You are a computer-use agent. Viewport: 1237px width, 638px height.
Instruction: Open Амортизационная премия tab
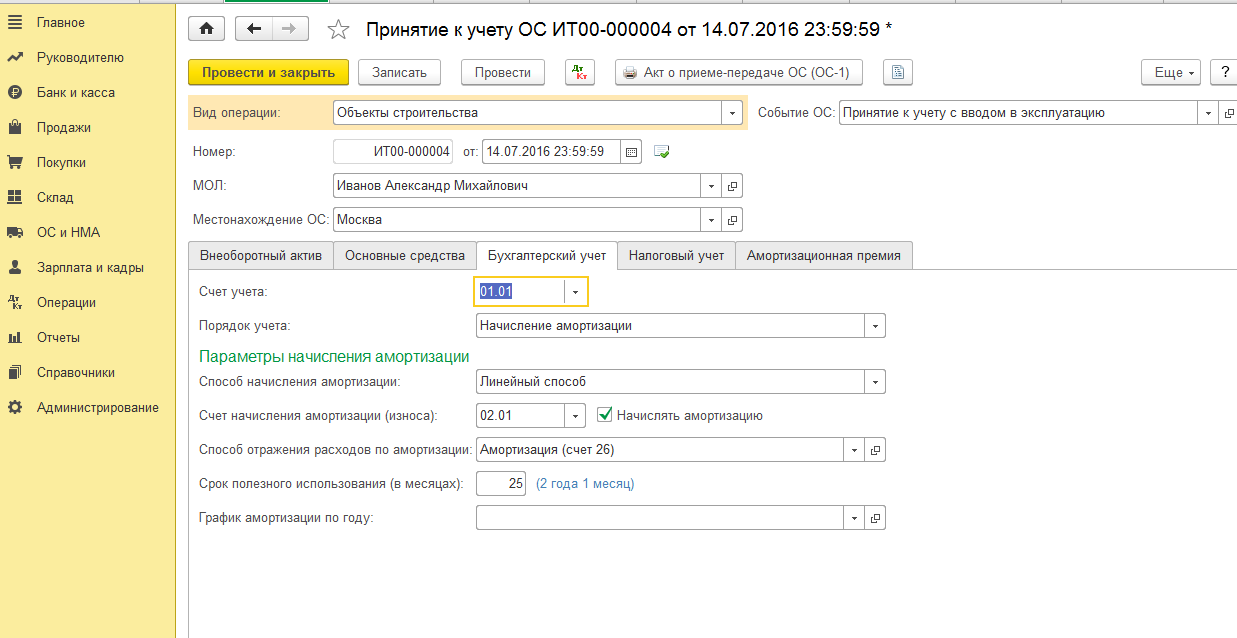point(823,256)
